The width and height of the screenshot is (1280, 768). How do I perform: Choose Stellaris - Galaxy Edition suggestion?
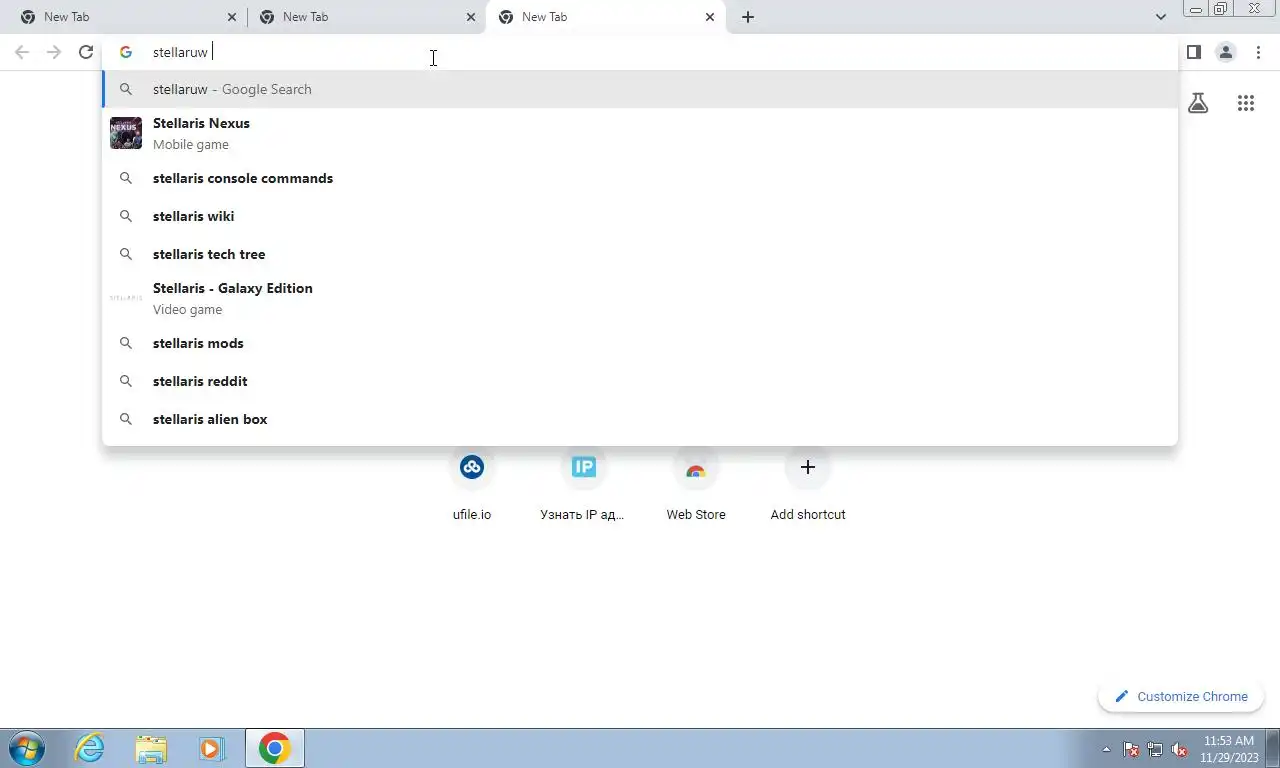(x=640, y=298)
